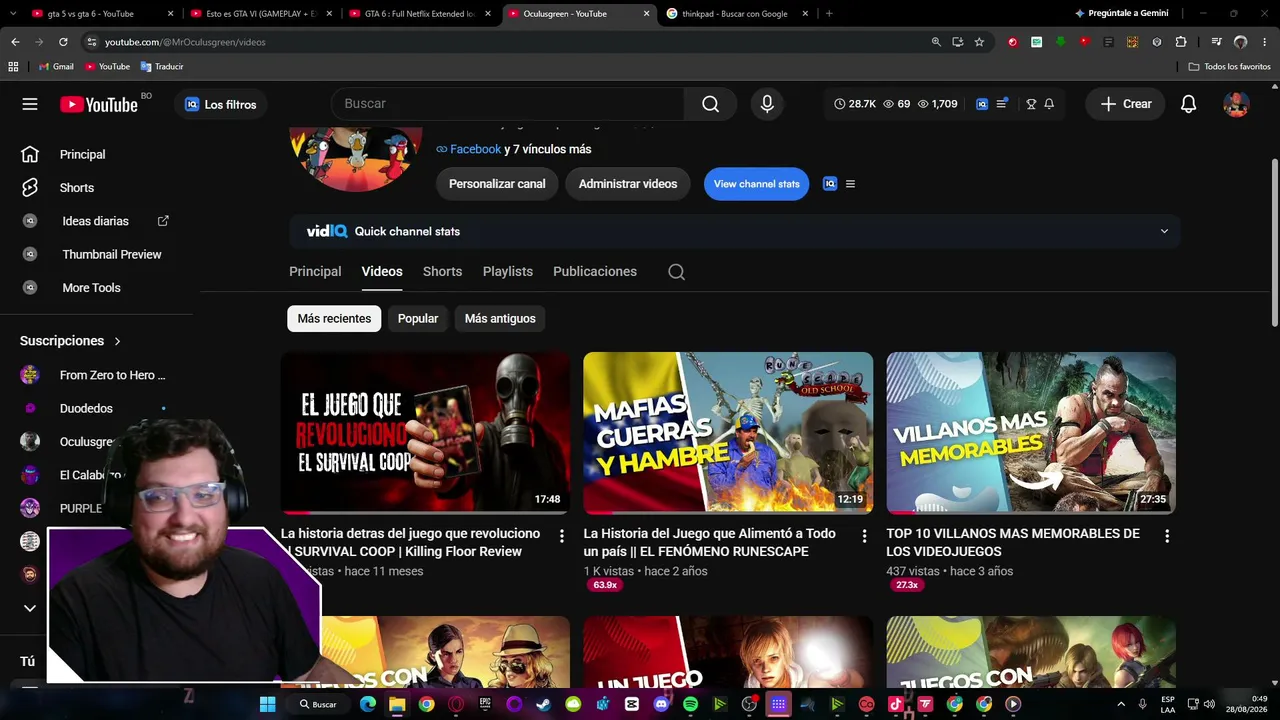
Task: Open options for the Killing Floor Review video
Action: coord(561,537)
